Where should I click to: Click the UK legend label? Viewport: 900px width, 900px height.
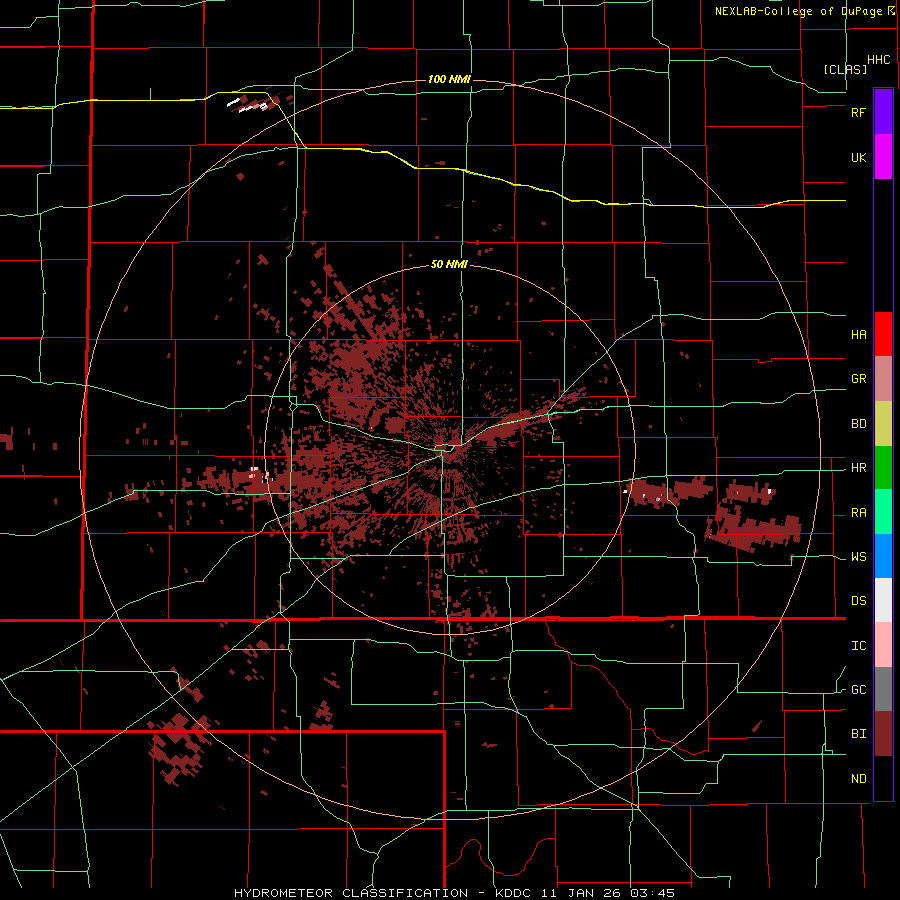click(858, 158)
